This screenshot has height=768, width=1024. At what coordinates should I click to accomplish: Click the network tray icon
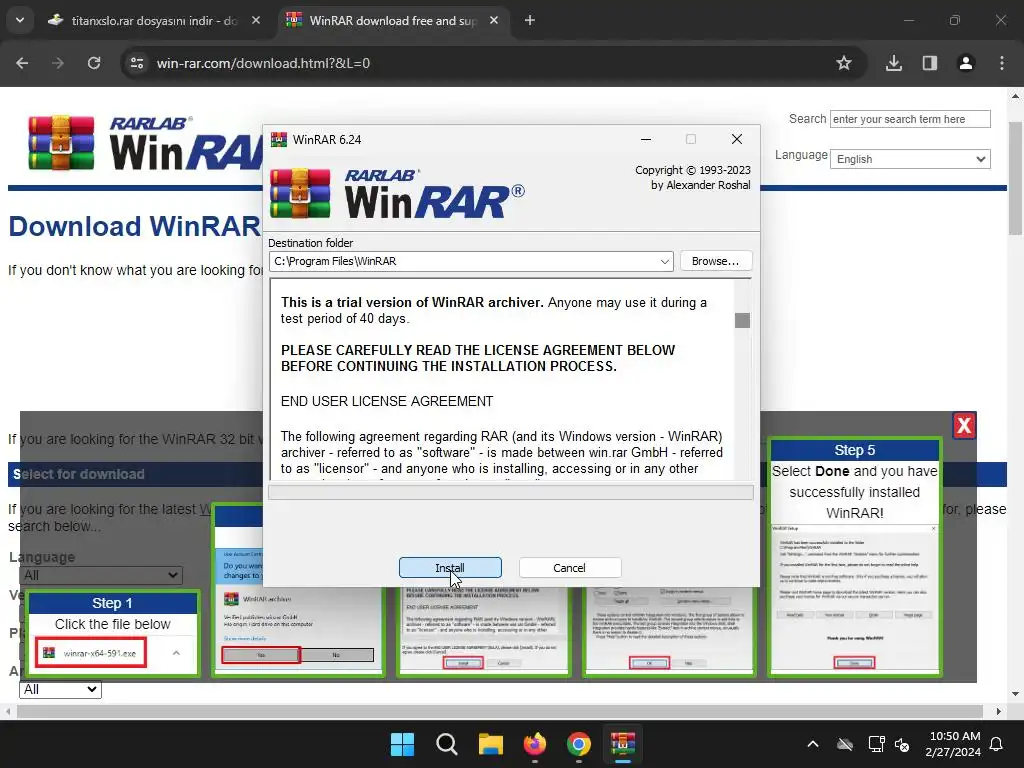click(x=876, y=744)
